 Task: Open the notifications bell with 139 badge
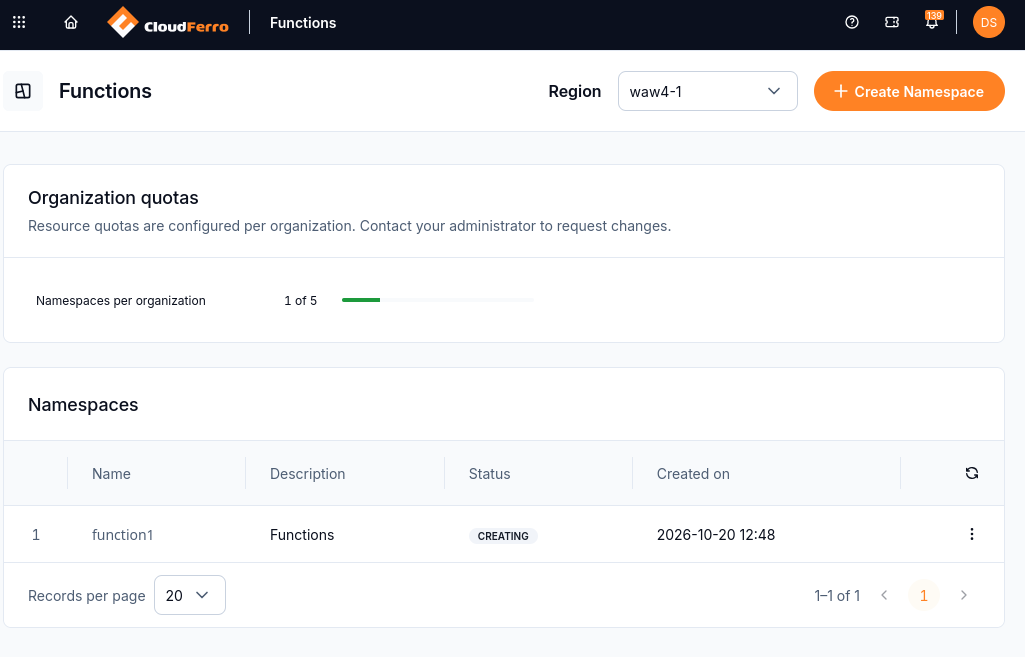coord(933,21)
